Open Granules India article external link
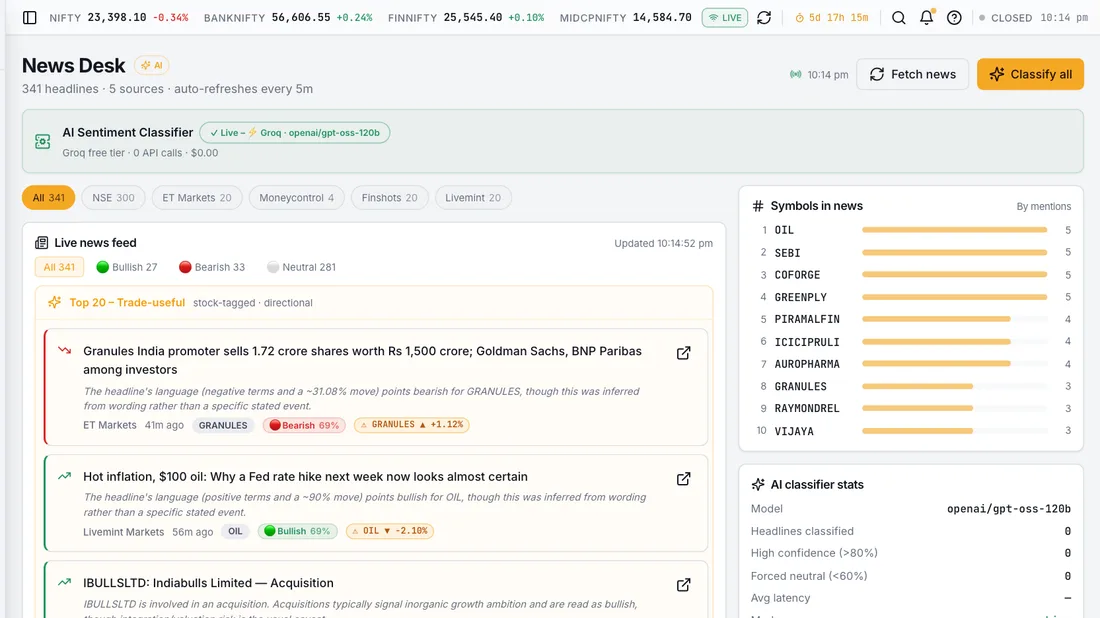This screenshot has width=1100, height=618. (x=683, y=353)
